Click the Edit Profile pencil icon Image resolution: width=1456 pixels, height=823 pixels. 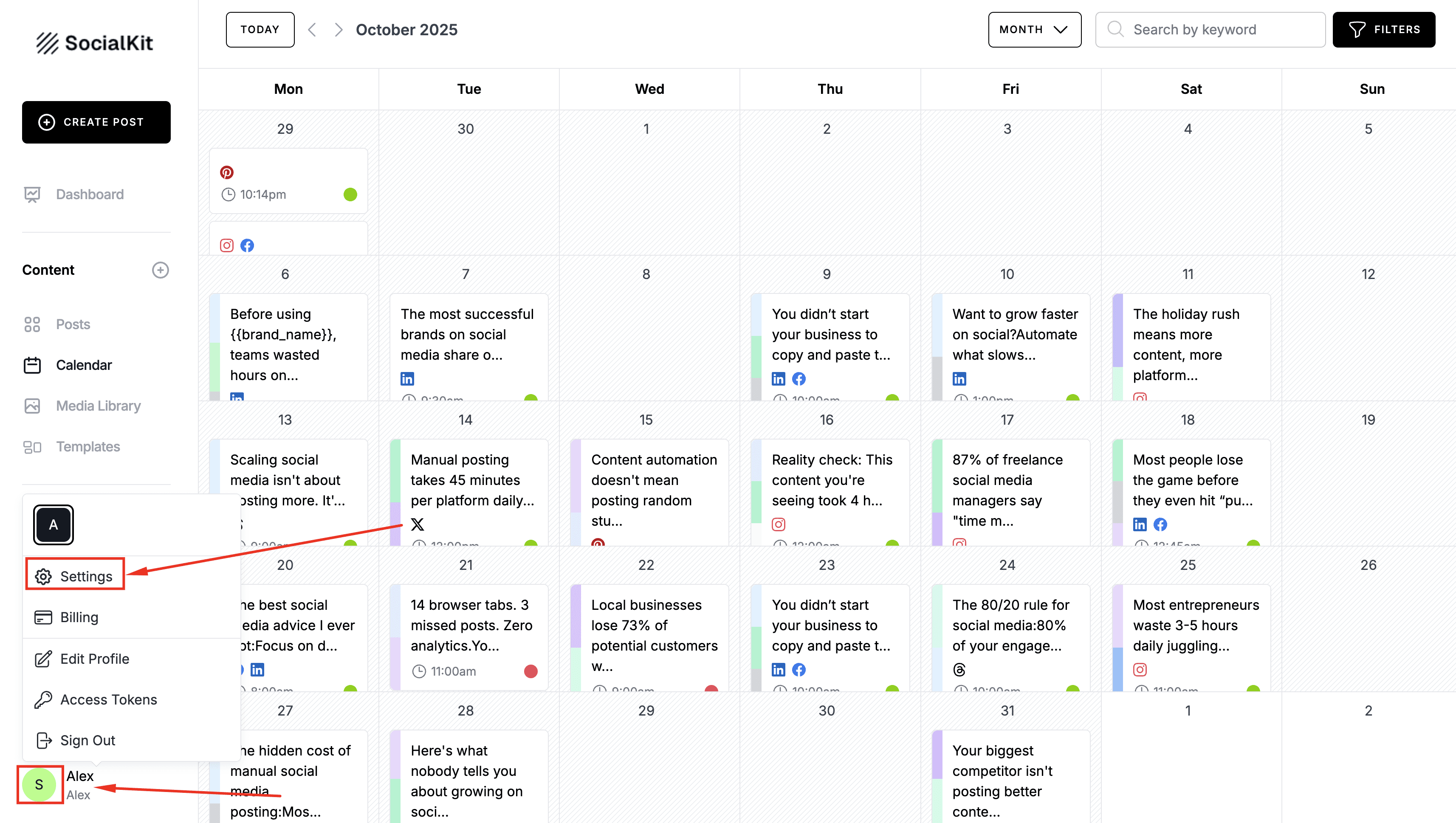click(x=43, y=659)
